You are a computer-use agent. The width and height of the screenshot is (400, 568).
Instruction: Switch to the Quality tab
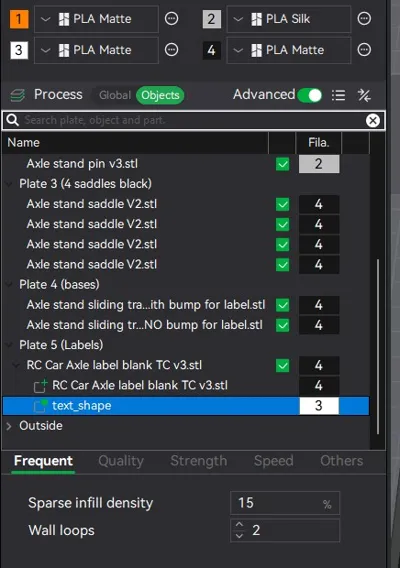click(x=121, y=461)
